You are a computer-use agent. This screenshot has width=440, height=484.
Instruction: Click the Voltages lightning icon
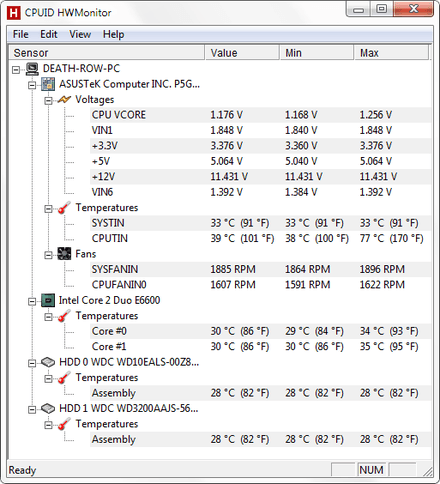tap(64, 99)
